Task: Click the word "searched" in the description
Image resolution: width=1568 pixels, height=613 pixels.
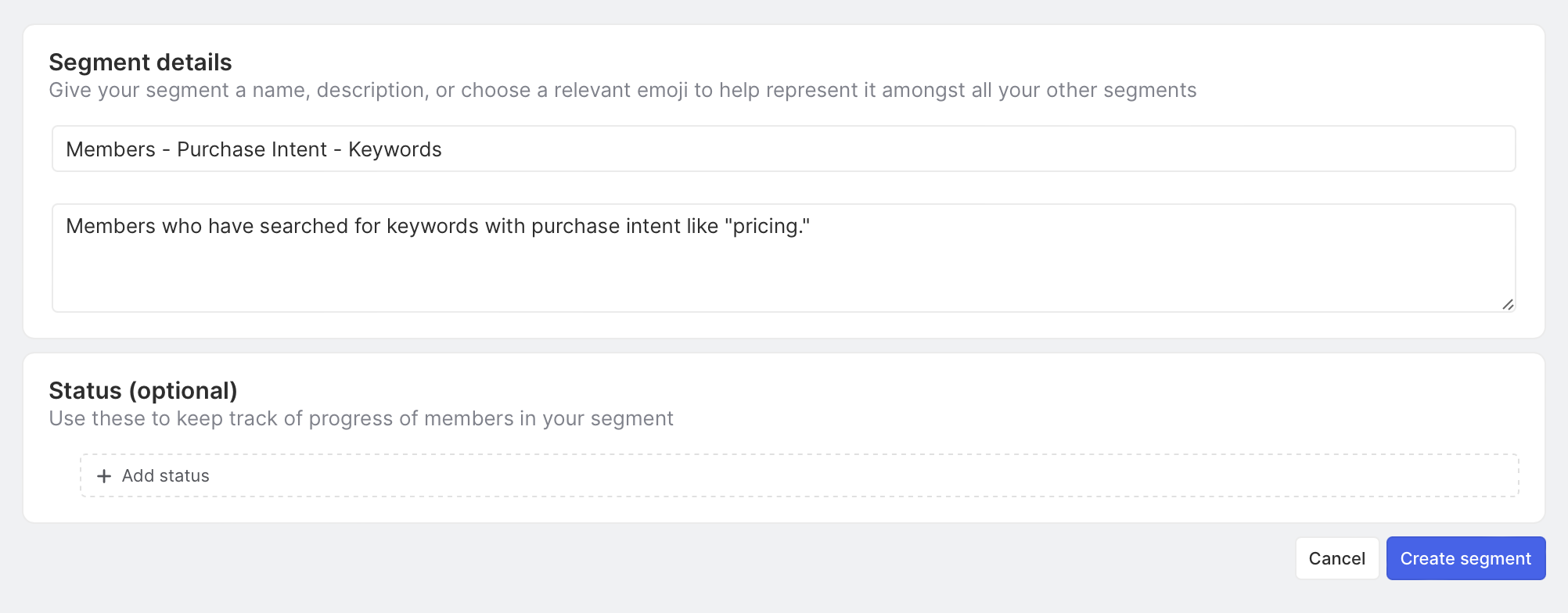Action: (x=304, y=227)
